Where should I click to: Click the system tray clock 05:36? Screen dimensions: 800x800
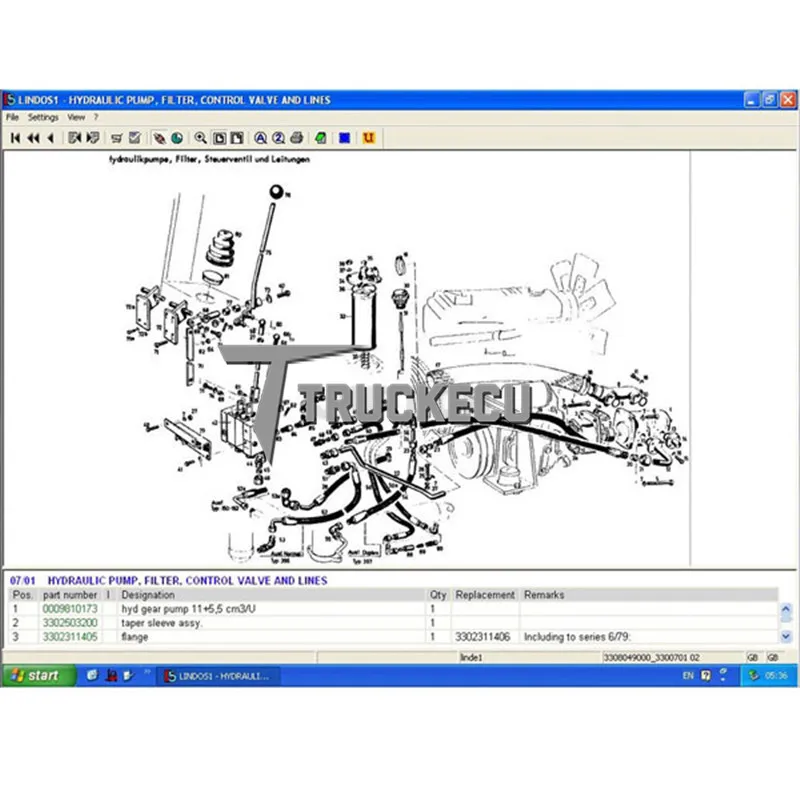click(776, 676)
